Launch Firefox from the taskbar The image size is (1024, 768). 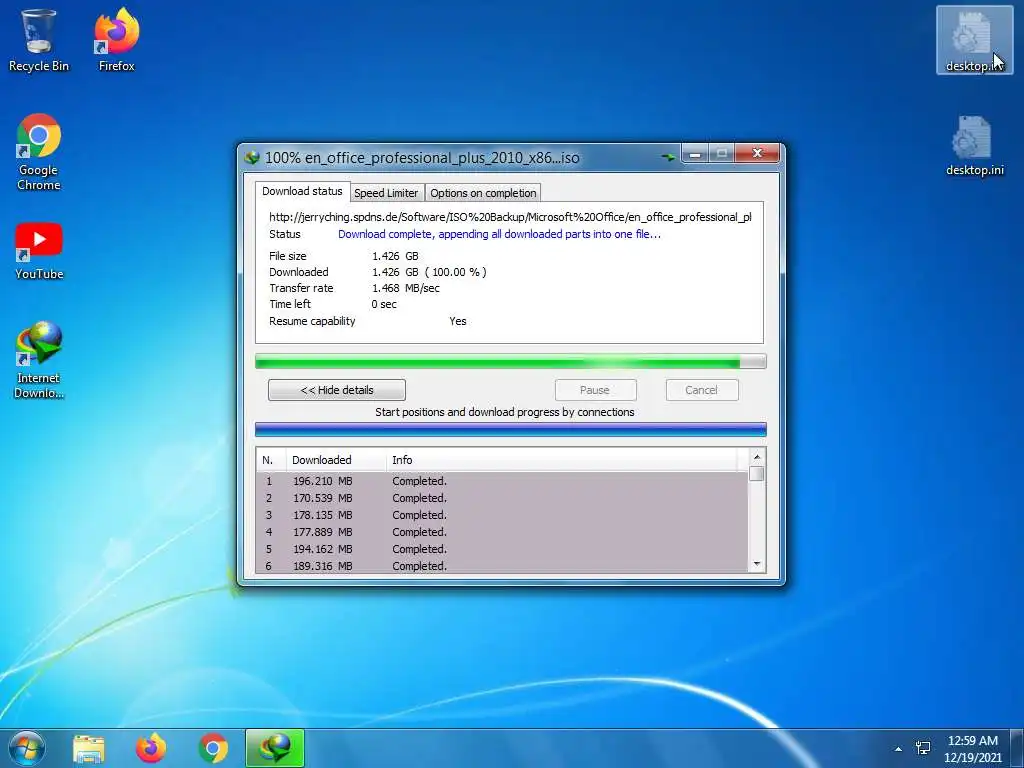click(x=151, y=749)
